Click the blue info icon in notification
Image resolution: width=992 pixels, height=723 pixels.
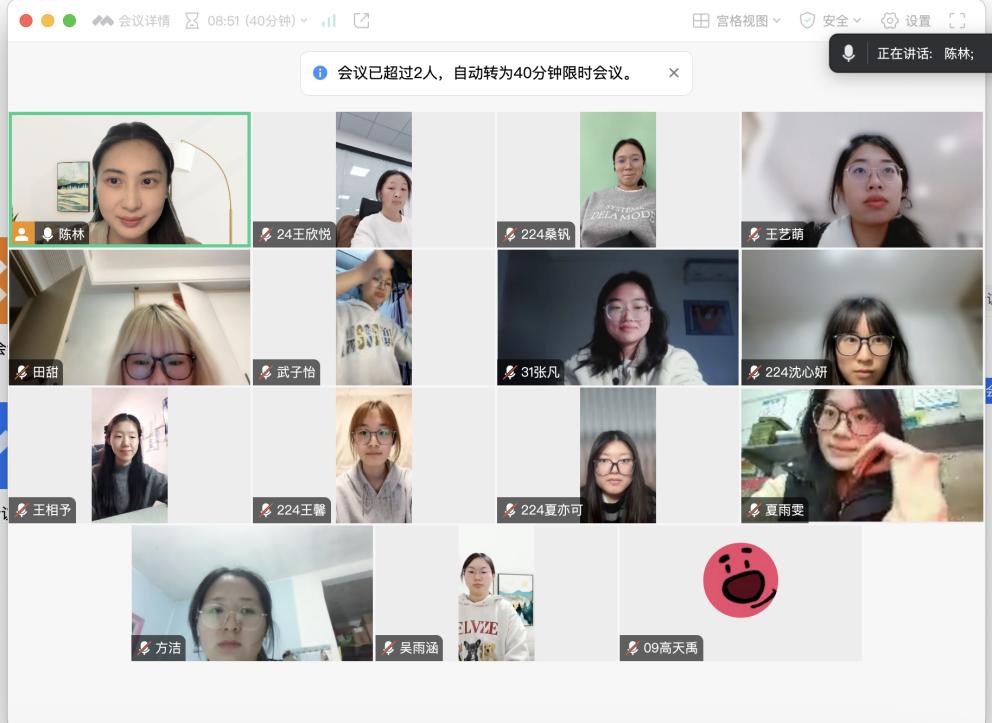(x=320, y=73)
